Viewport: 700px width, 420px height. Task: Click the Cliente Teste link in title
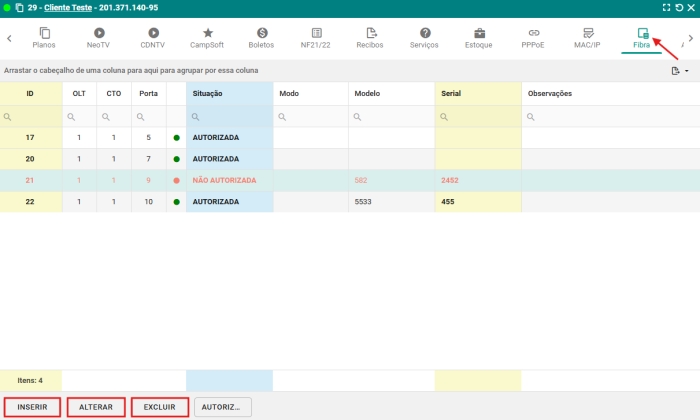pyautogui.click(x=68, y=7)
